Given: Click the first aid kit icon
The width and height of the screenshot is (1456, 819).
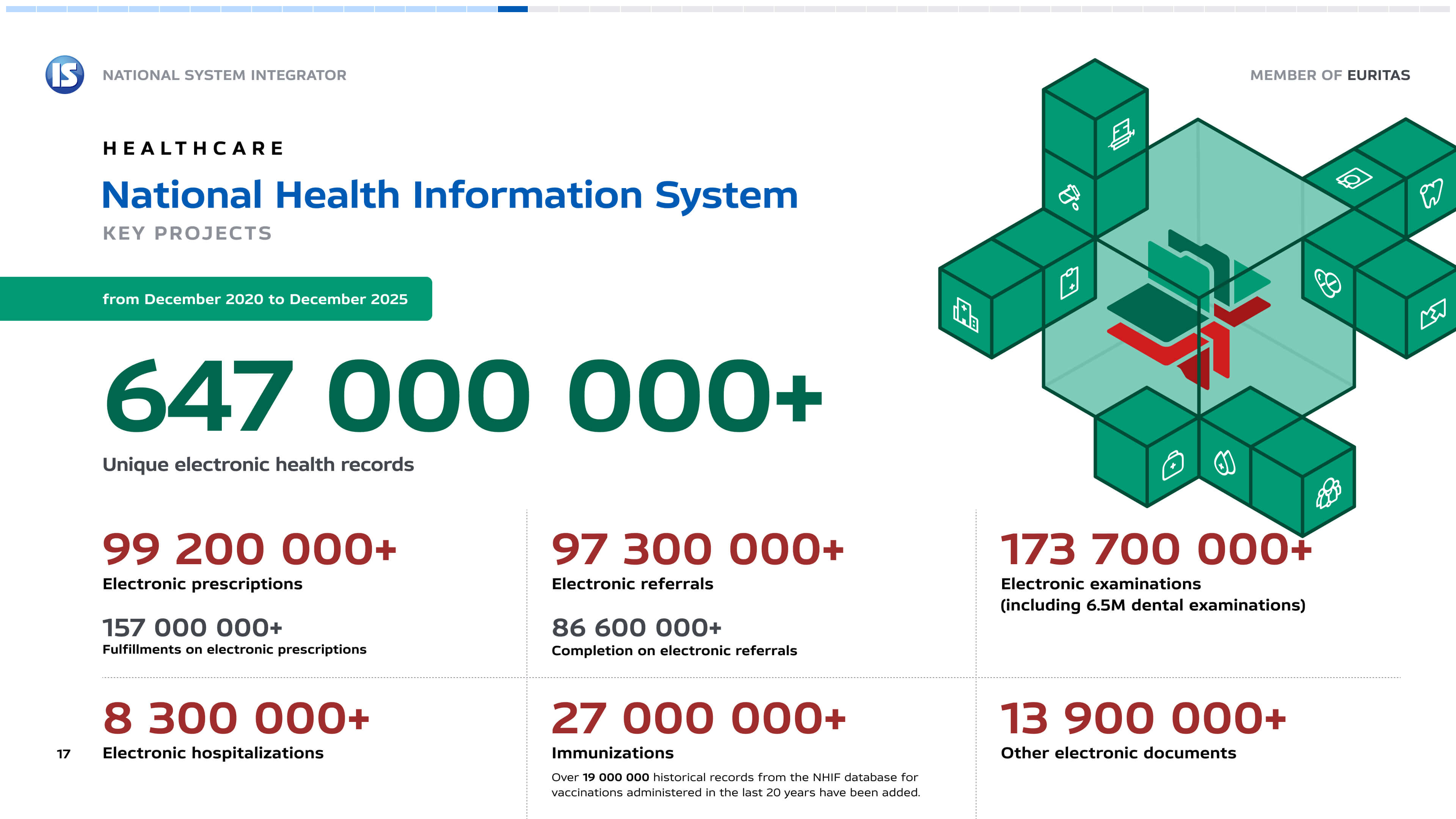Looking at the screenshot, I should click(1173, 465).
